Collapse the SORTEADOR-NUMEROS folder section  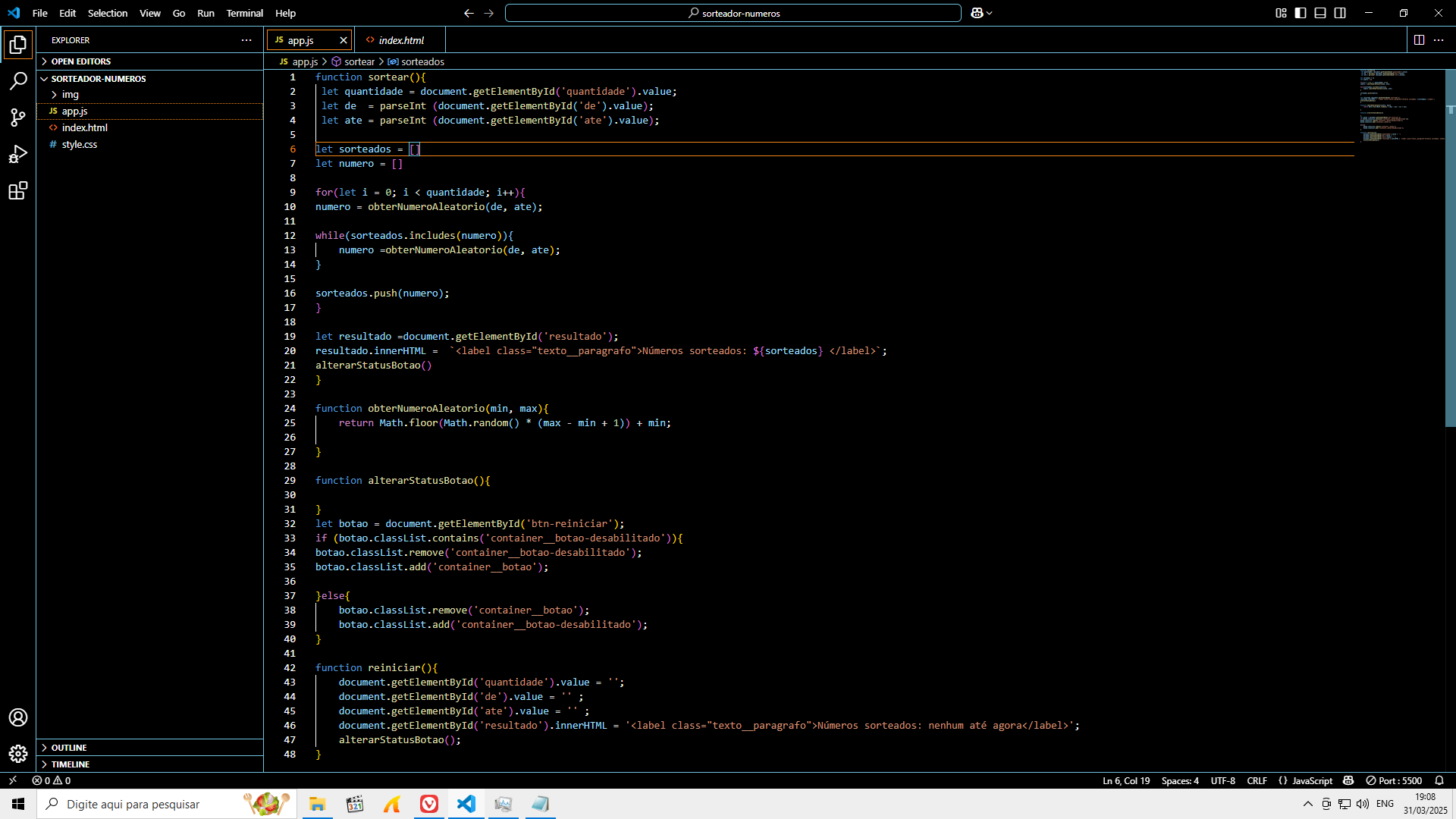coord(150,79)
